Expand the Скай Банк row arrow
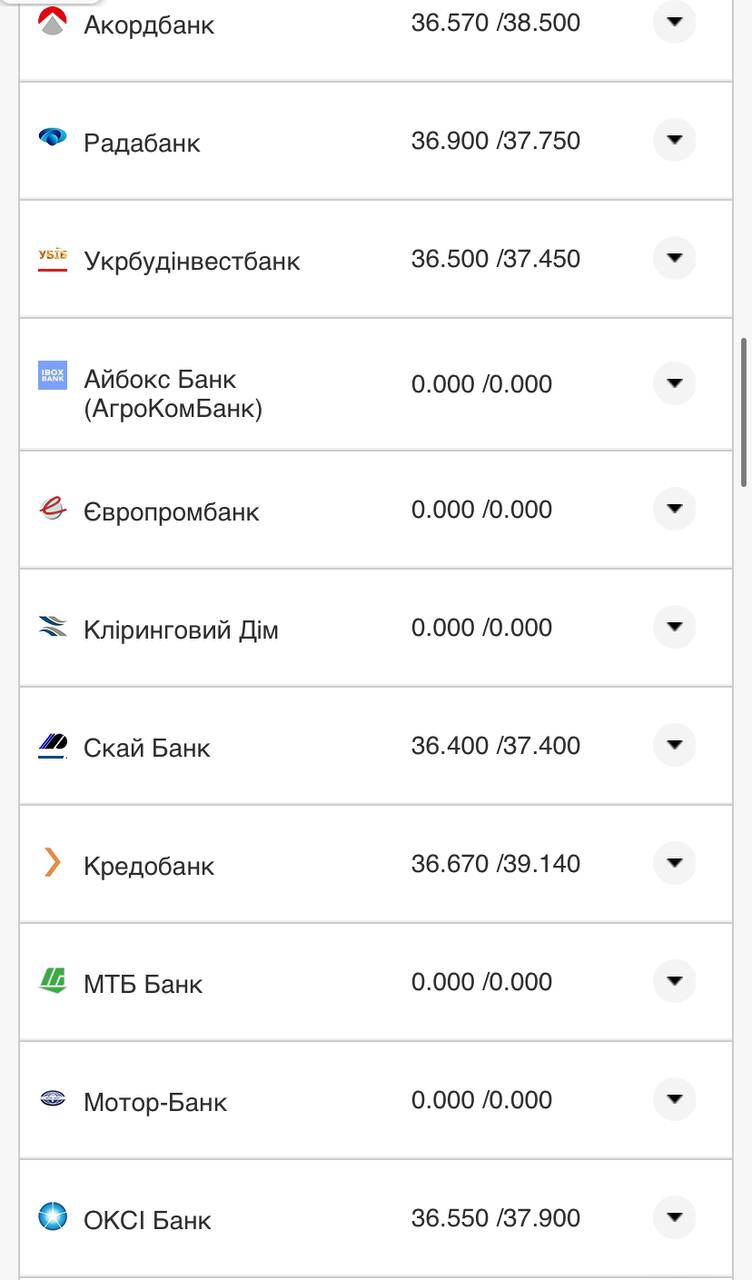 point(674,744)
